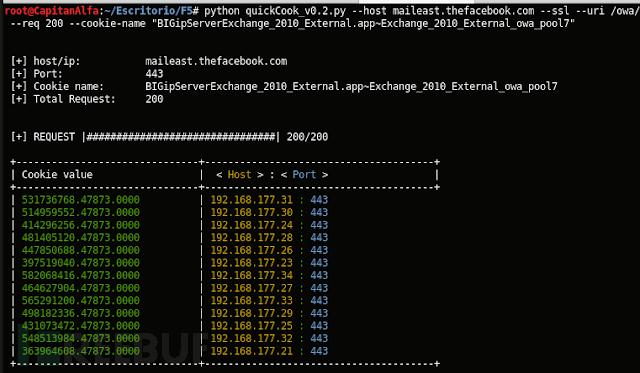Screen dimensions: 640x373
Task: Click host IP 192.168.177.29
Action: pyautogui.click(x=251, y=313)
